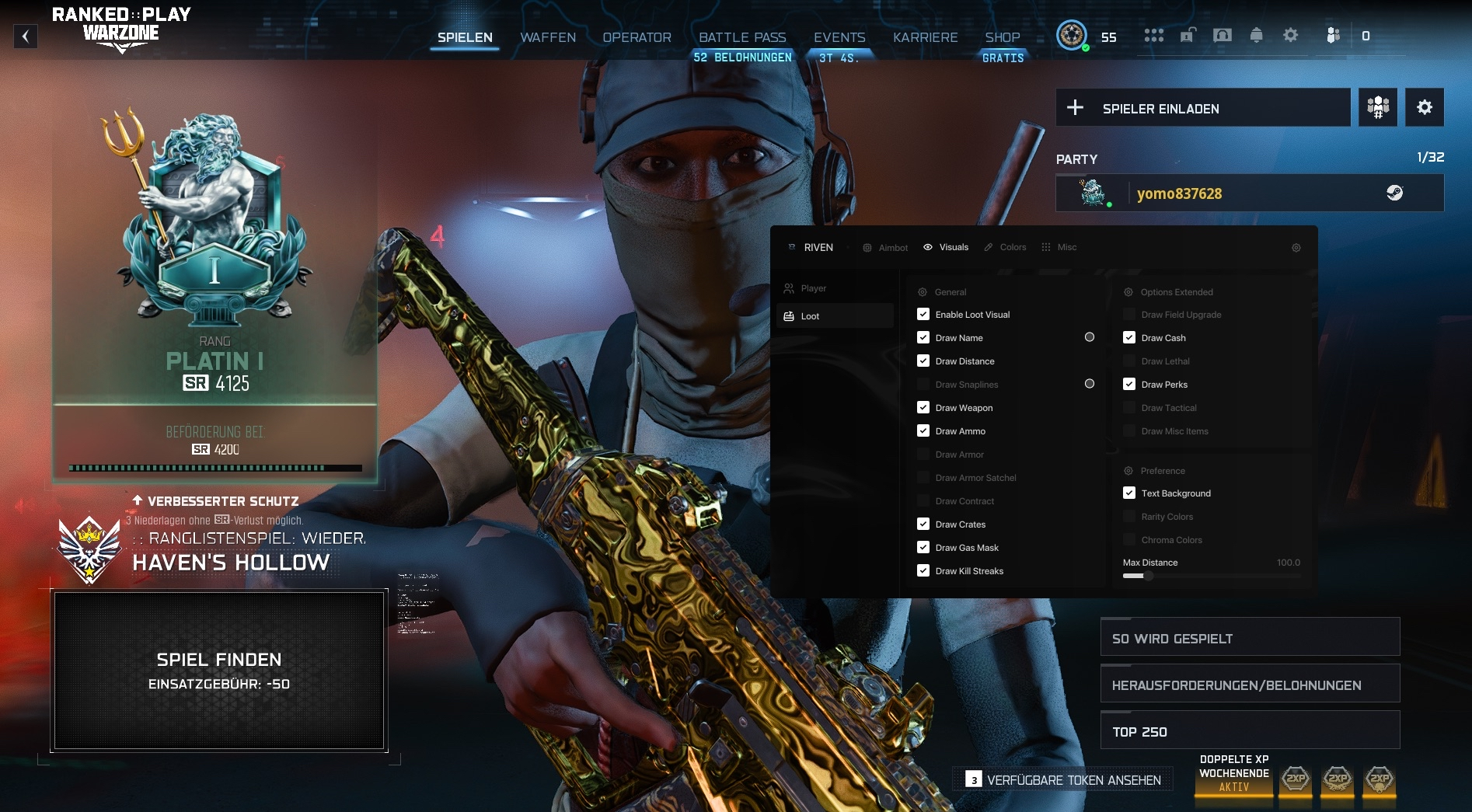Select the middle 2XP token icon

coord(1338,779)
